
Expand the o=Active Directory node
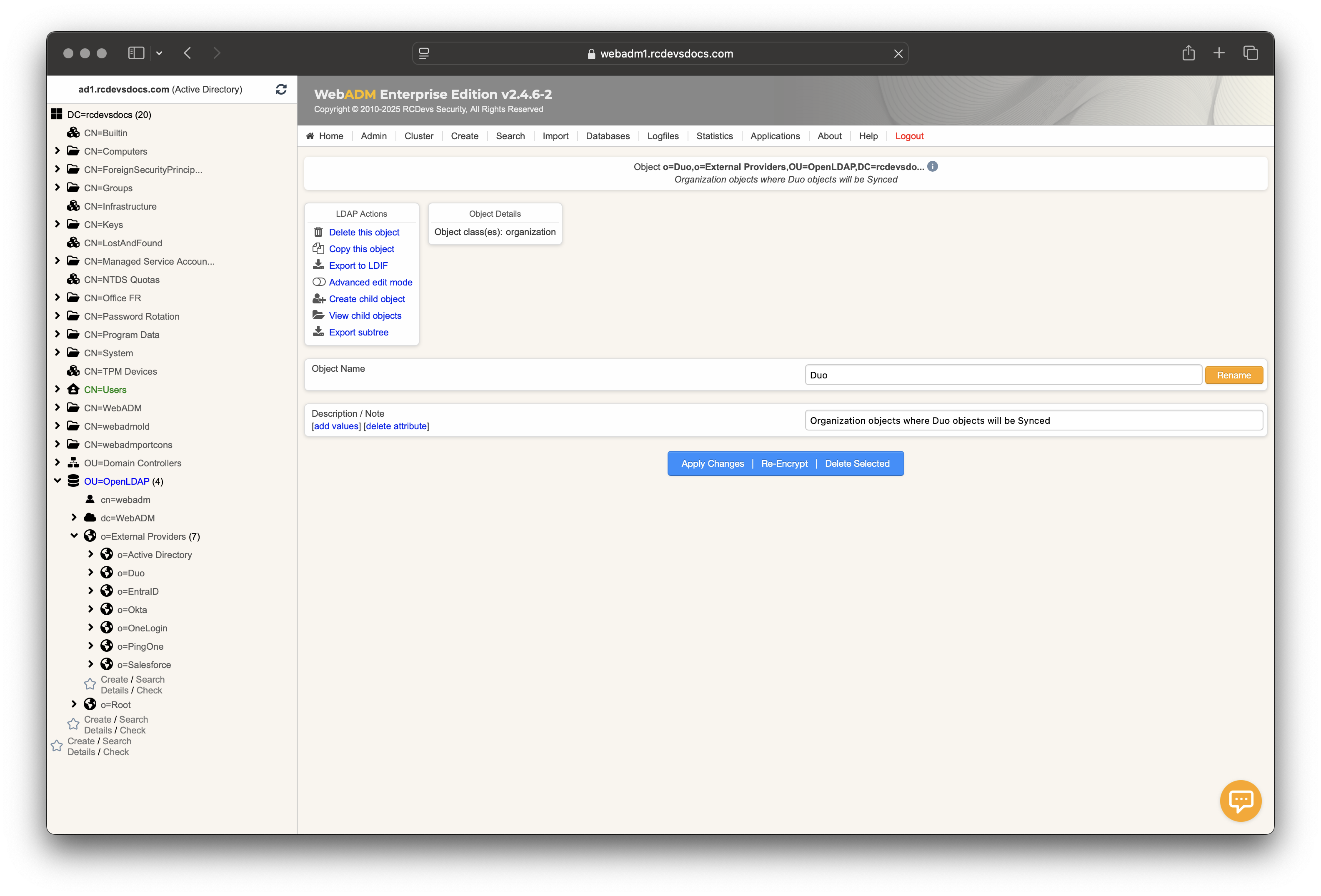pyautogui.click(x=90, y=554)
